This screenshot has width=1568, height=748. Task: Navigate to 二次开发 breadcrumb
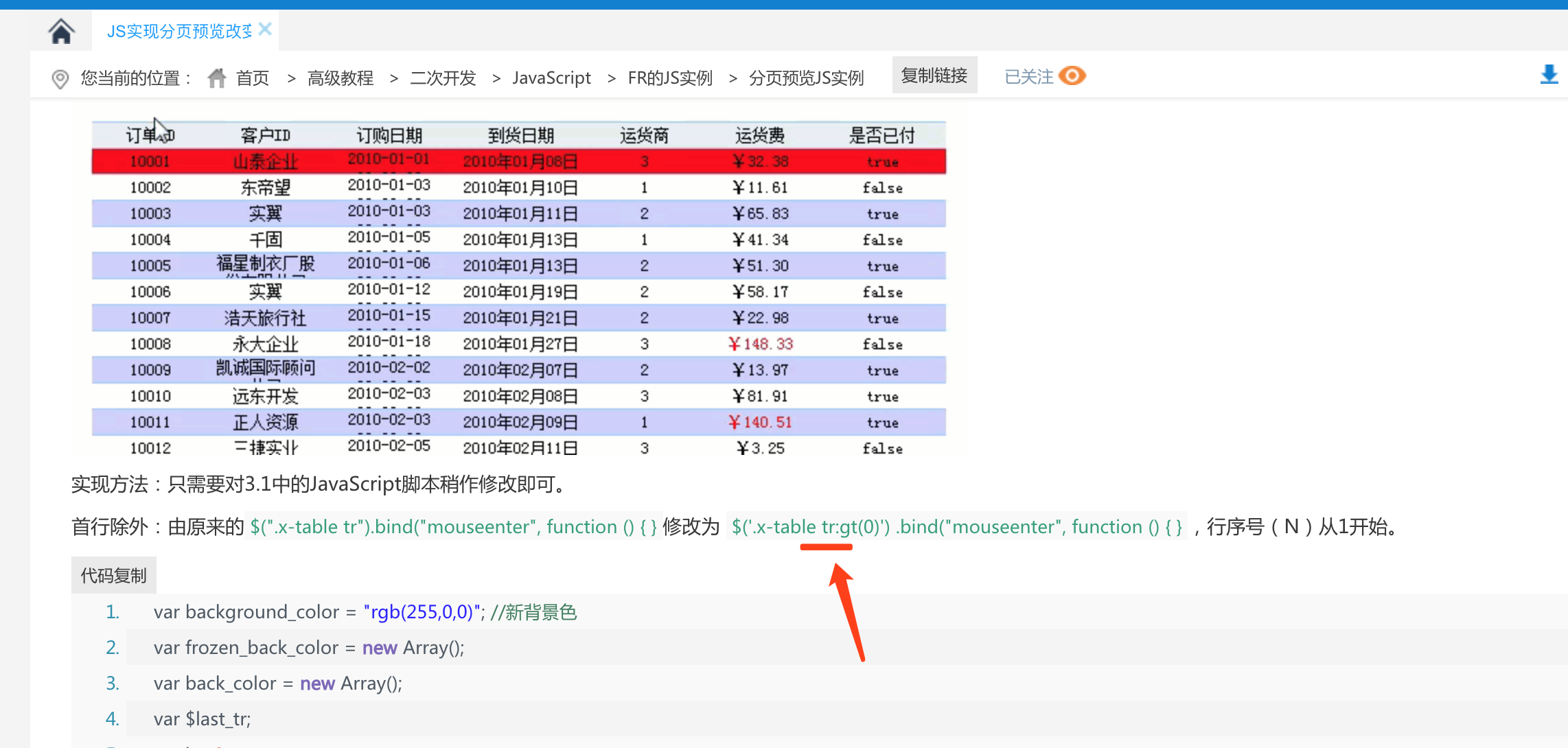443,78
